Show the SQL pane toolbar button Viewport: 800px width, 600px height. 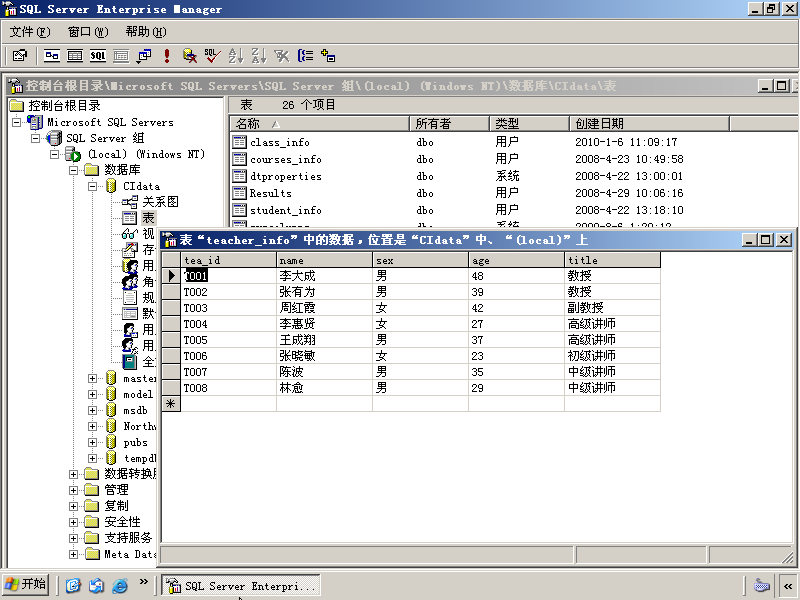pyautogui.click(x=98, y=56)
